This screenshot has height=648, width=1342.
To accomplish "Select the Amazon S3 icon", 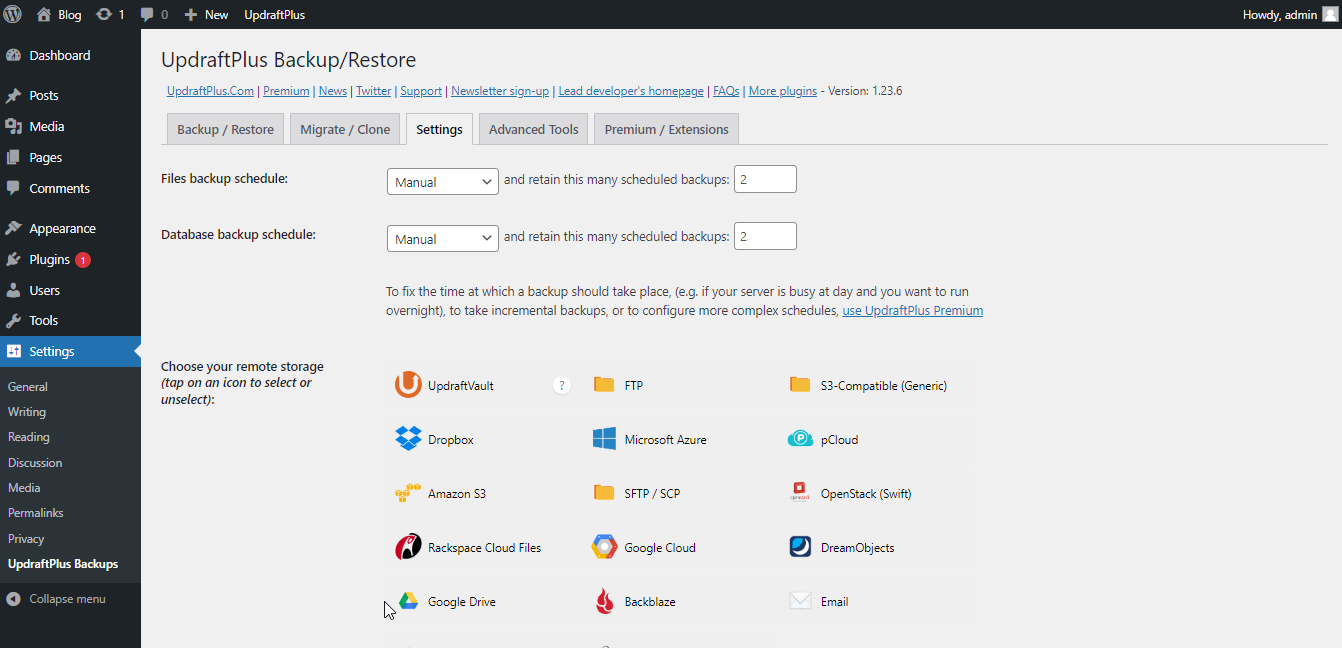I will (408, 493).
